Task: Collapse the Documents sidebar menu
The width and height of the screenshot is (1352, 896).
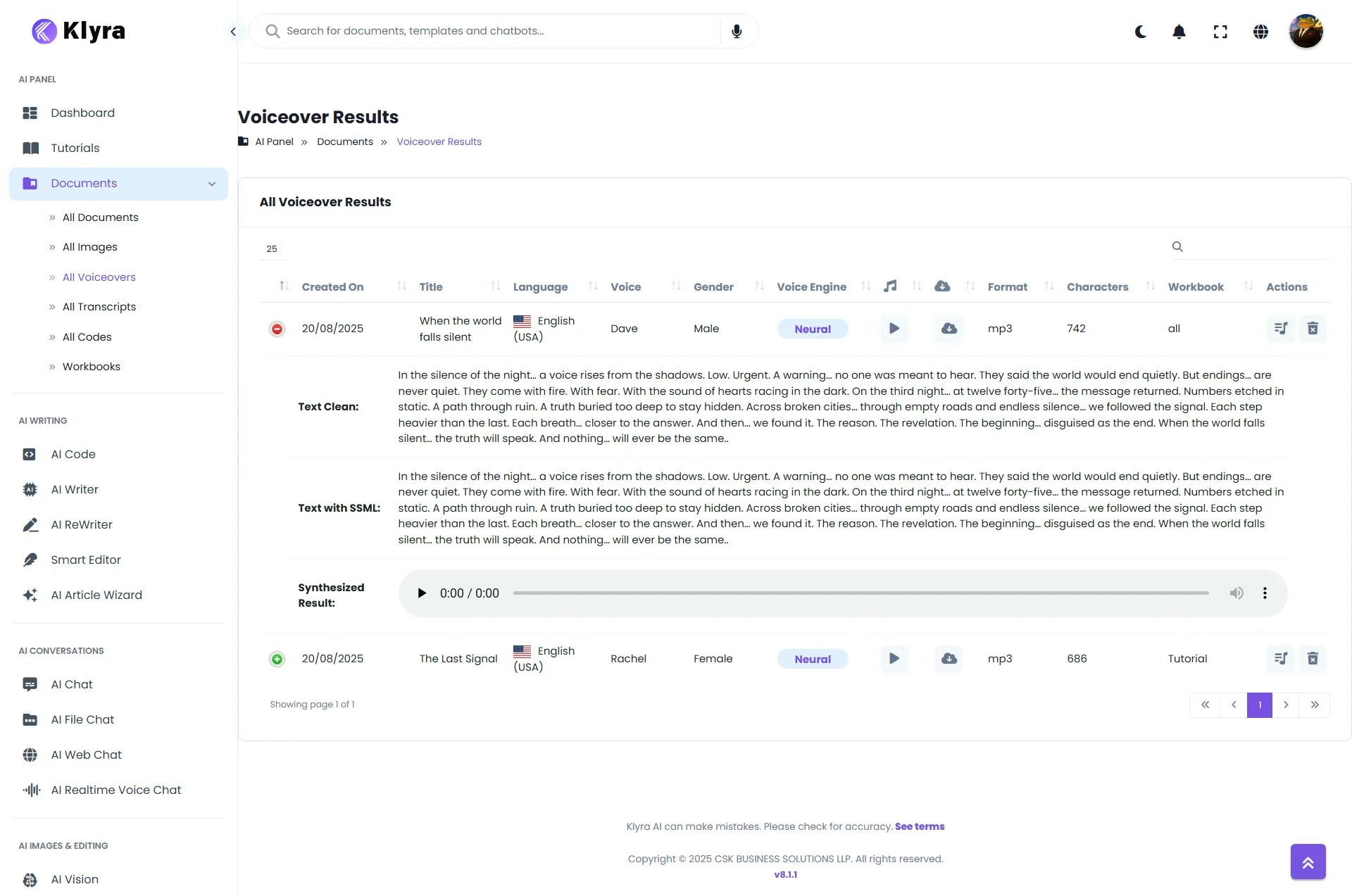Action: pyautogui.click(x=212, y=184)
